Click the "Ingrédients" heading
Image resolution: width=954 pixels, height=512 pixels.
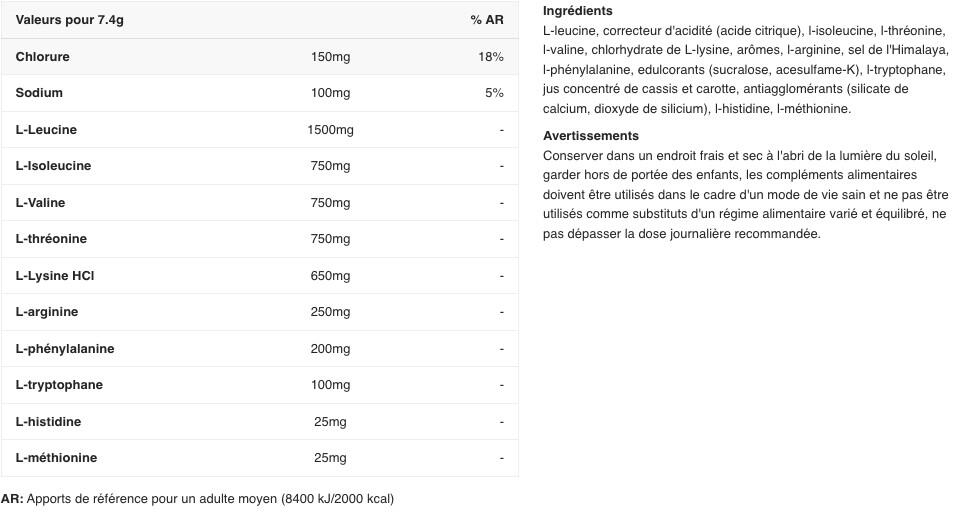pyautogui.click(x=578, y=11)
